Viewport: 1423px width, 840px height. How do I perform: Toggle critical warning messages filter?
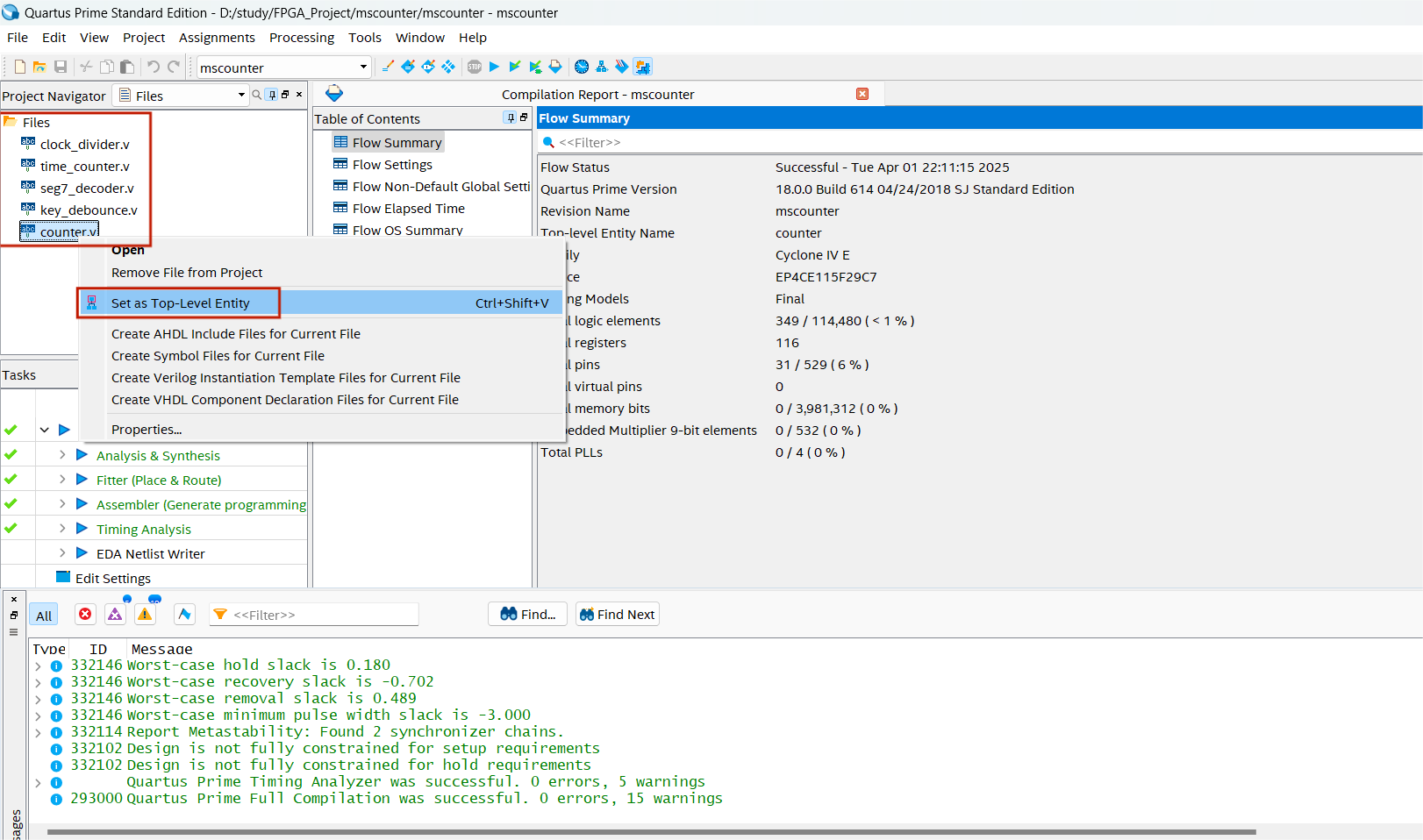point(115,614)
